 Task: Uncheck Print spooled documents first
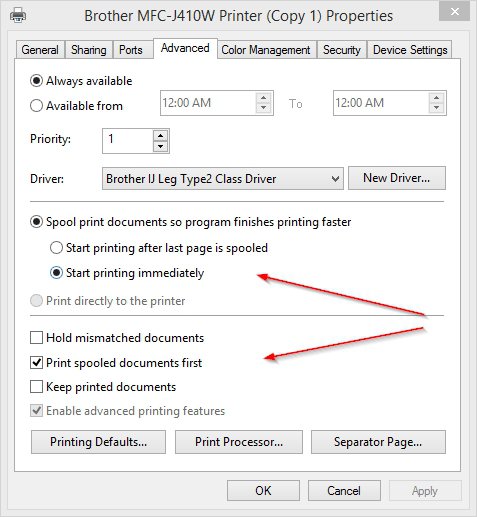tap(36, 362)
